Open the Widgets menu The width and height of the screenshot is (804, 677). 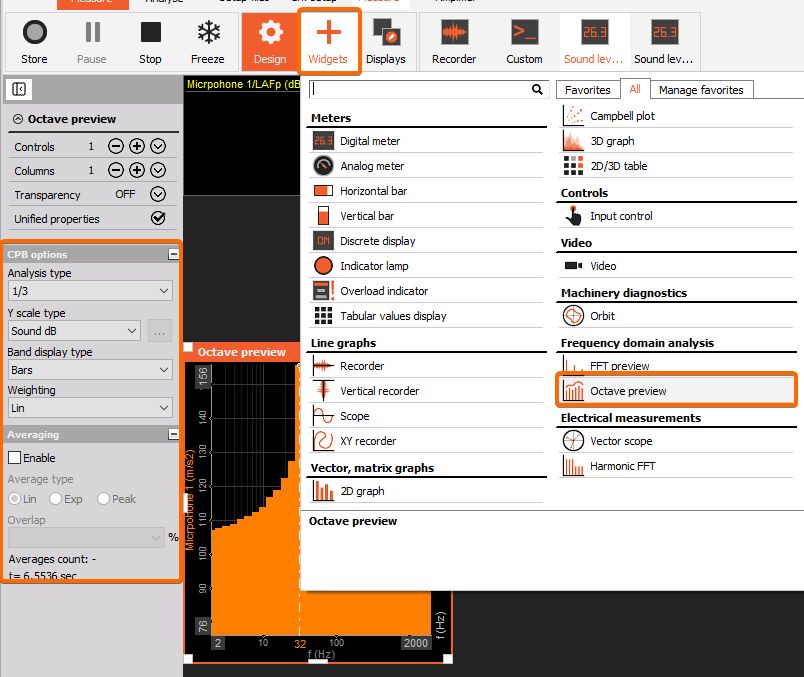tap(328, 42)
